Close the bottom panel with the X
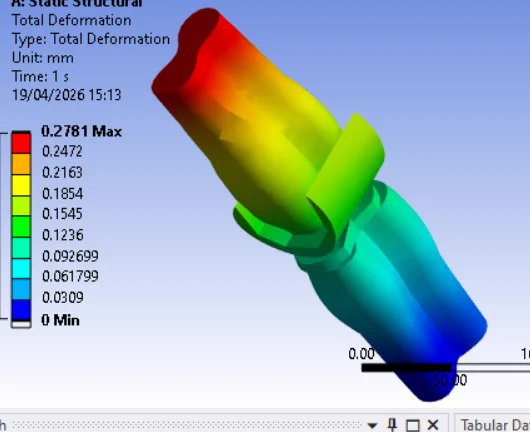530x432 pixels. (x=433, y=425)
